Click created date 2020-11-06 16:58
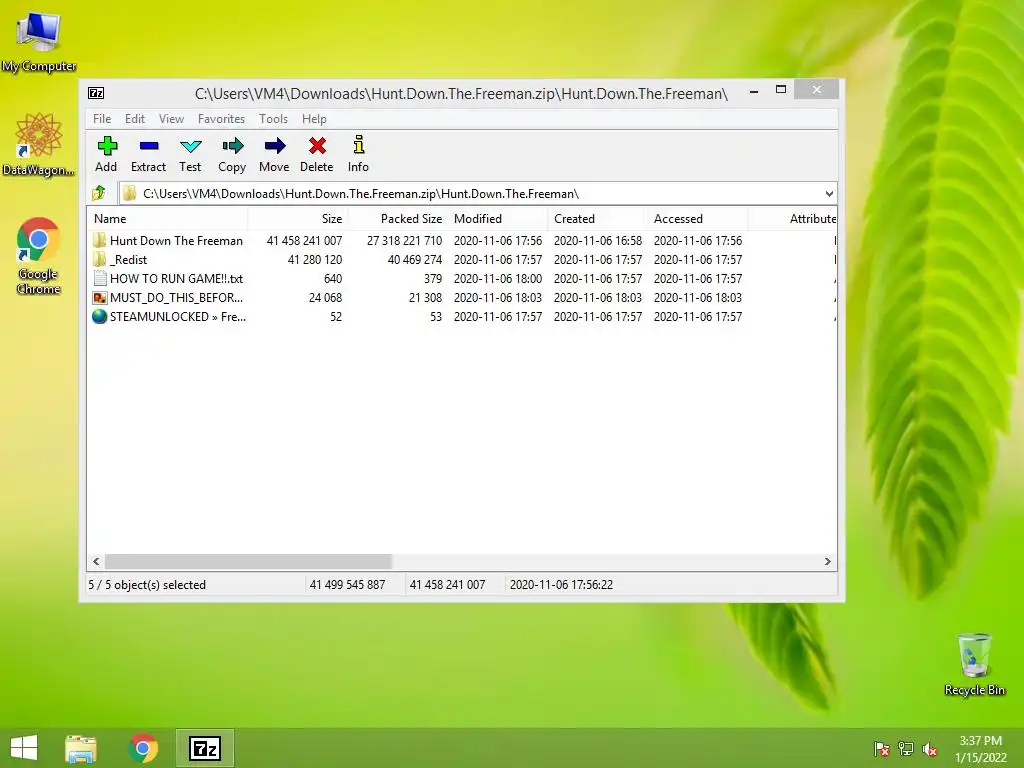Viewport: 1024px width, 768px height. tap(598, 241)
